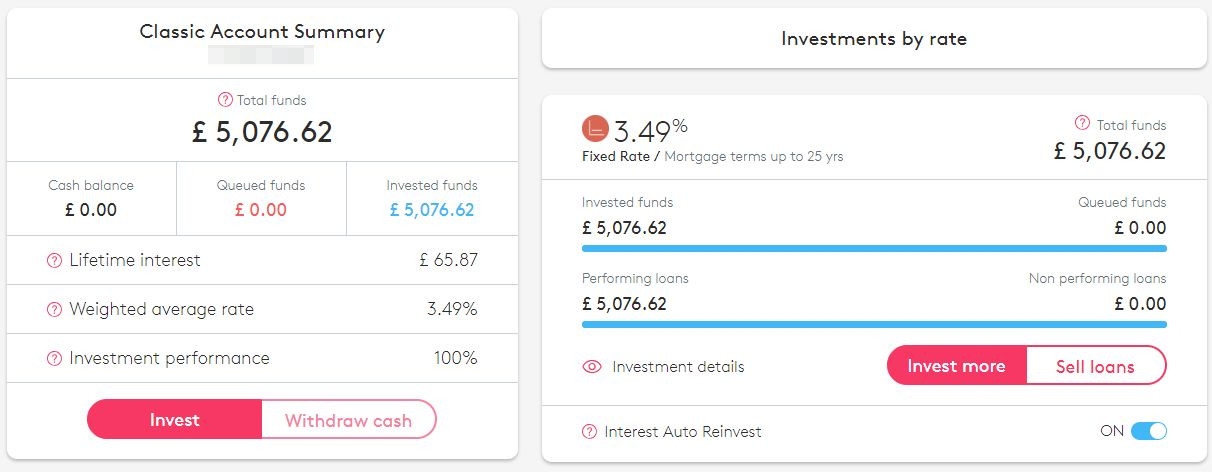The height and width of the screenshot is (472, 1212).
Task: Click the Classic Account Summary heading
Action: [x=262, y=31]
